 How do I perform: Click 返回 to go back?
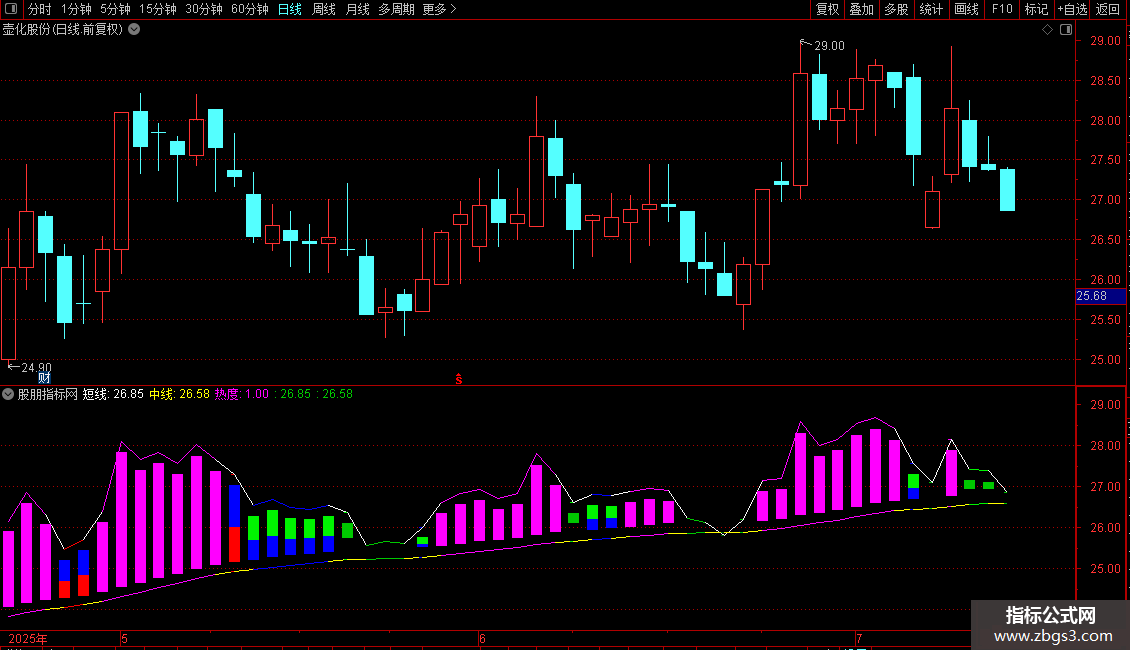click(x=1108, y=9)
